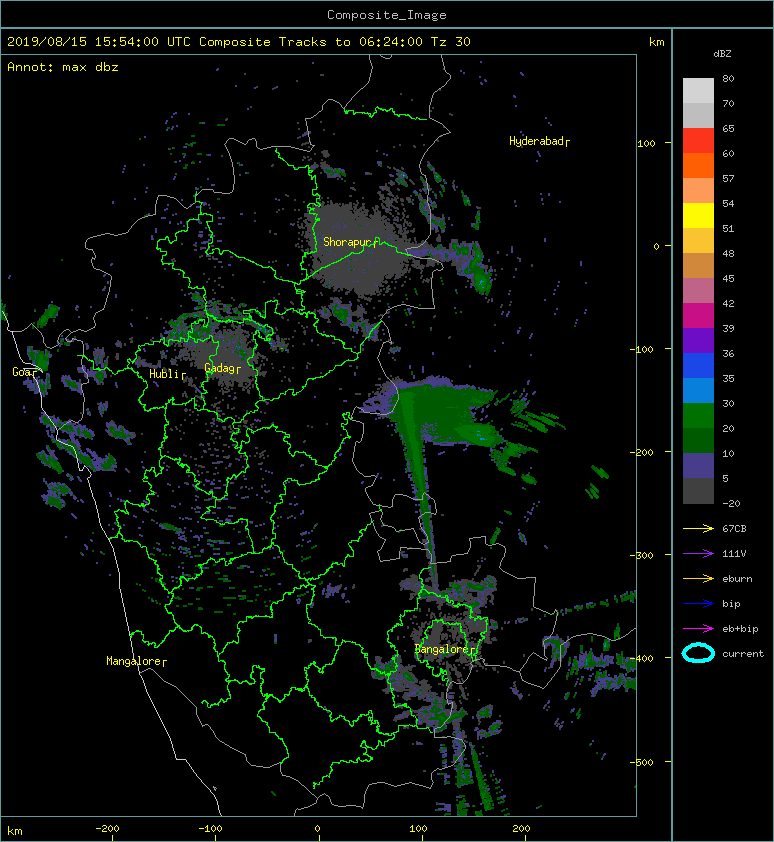774x842 pixels.
Task: Click the 2019/08/15 timestamp header text
Action: 238,42
